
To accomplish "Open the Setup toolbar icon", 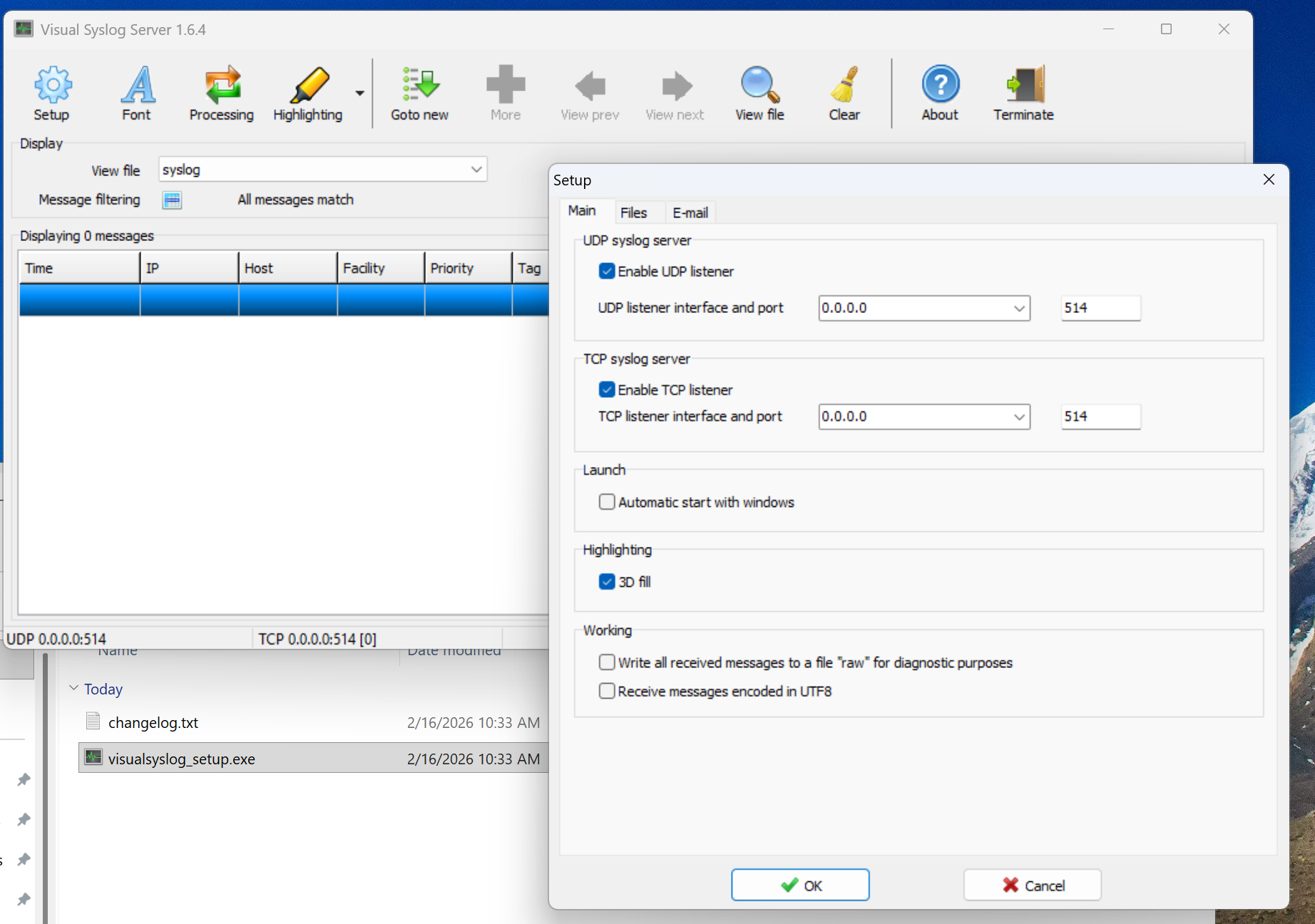I will (51, 93).
